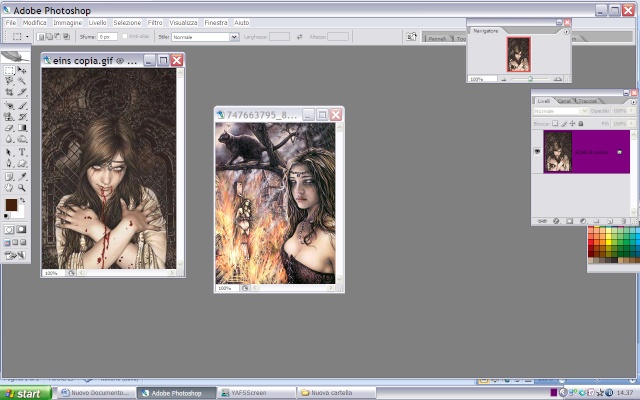Select the Magic Wand tool
Image resolution: width=640 pixels, height=400 pixels.
(x=22, y=81)
